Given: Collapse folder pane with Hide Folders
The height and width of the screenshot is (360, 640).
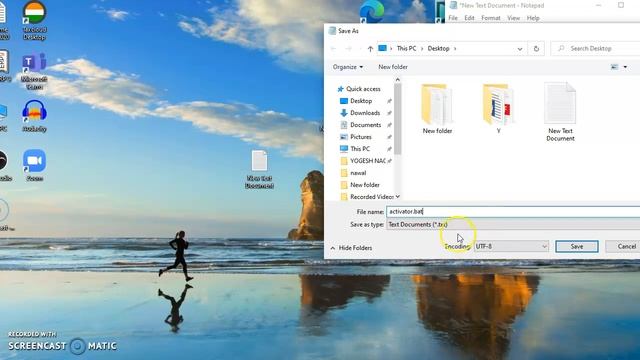Looking at the screenshot, I should [x=351, y=248].
